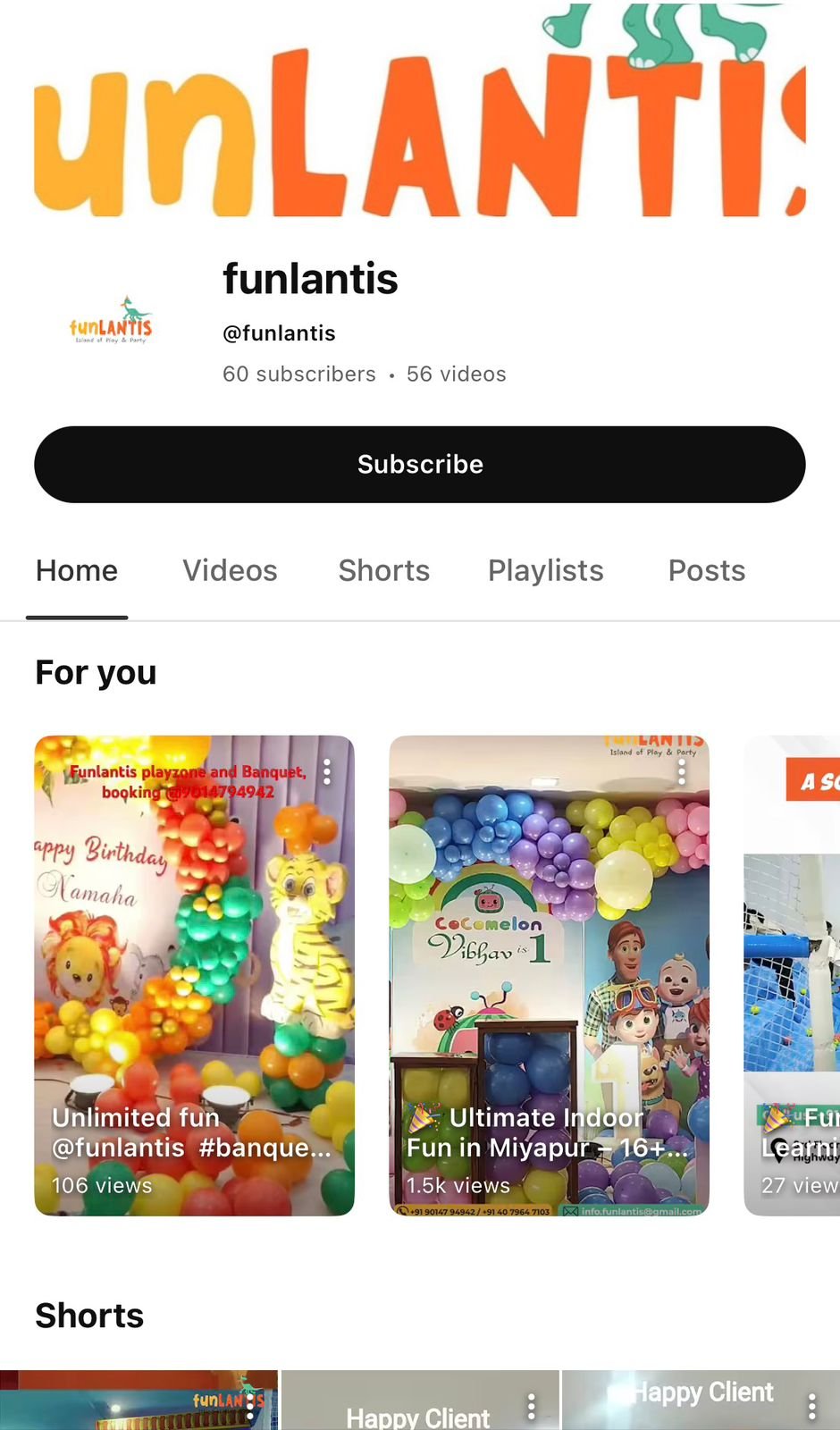The height and width of the screenshot is (1430, 840).
Task: Open options menu on Ultimate Indoor Fun video
Action: coord(681,771)
